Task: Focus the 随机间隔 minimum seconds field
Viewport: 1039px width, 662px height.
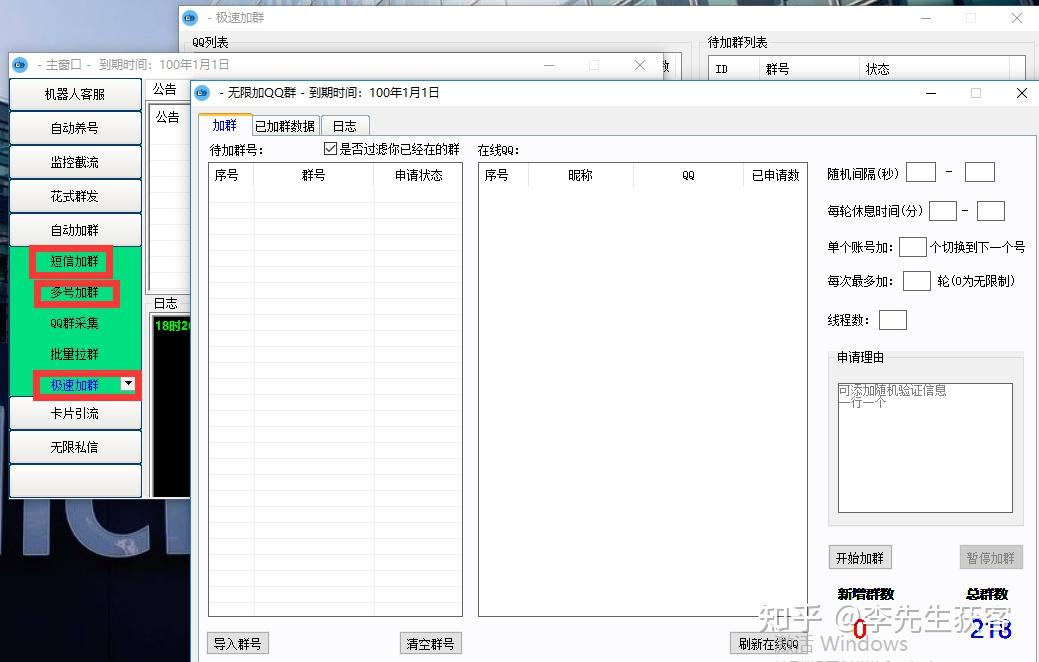Action: click(921, 172)
